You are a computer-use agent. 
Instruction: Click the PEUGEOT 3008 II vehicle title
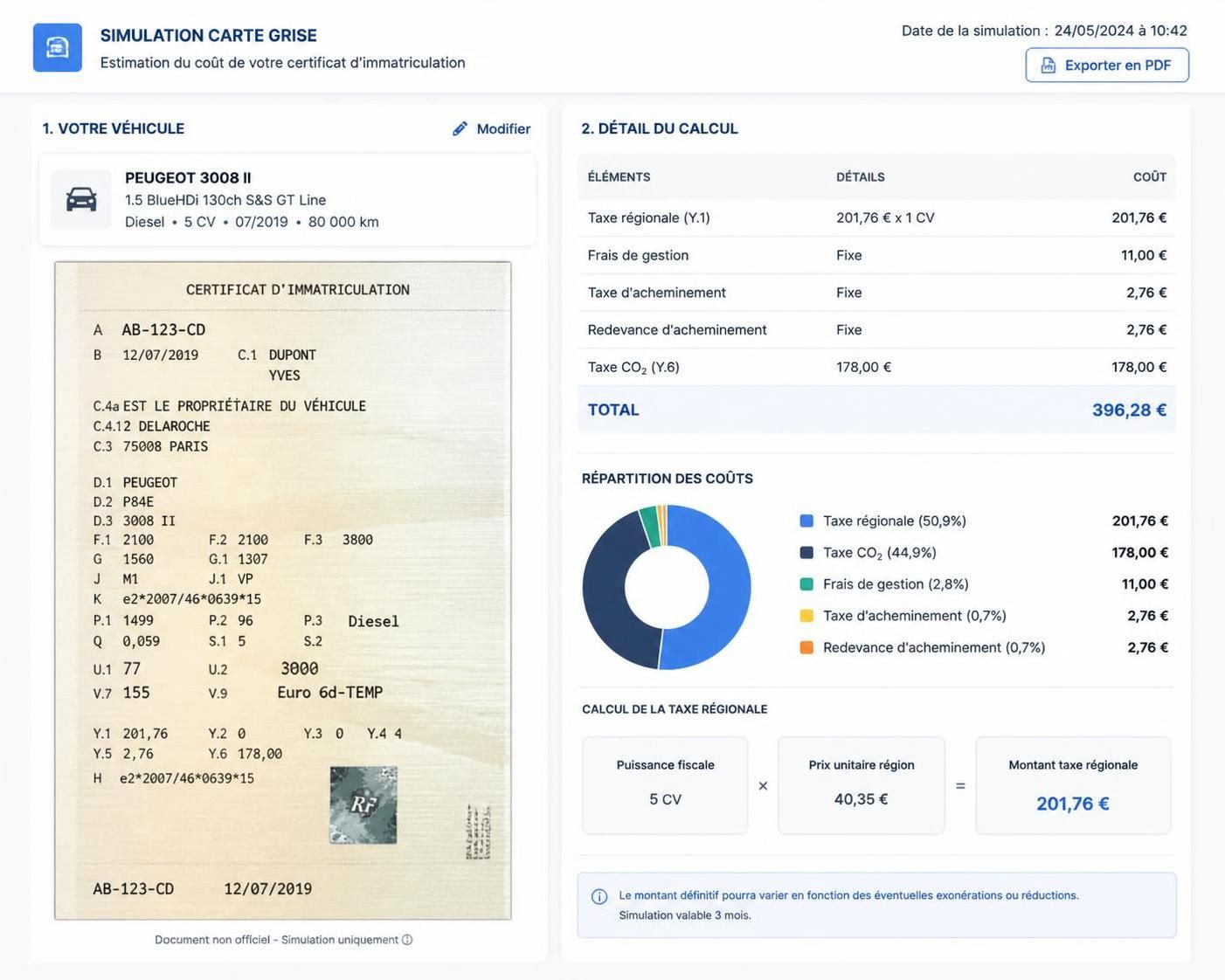click(x=188, y=178)
